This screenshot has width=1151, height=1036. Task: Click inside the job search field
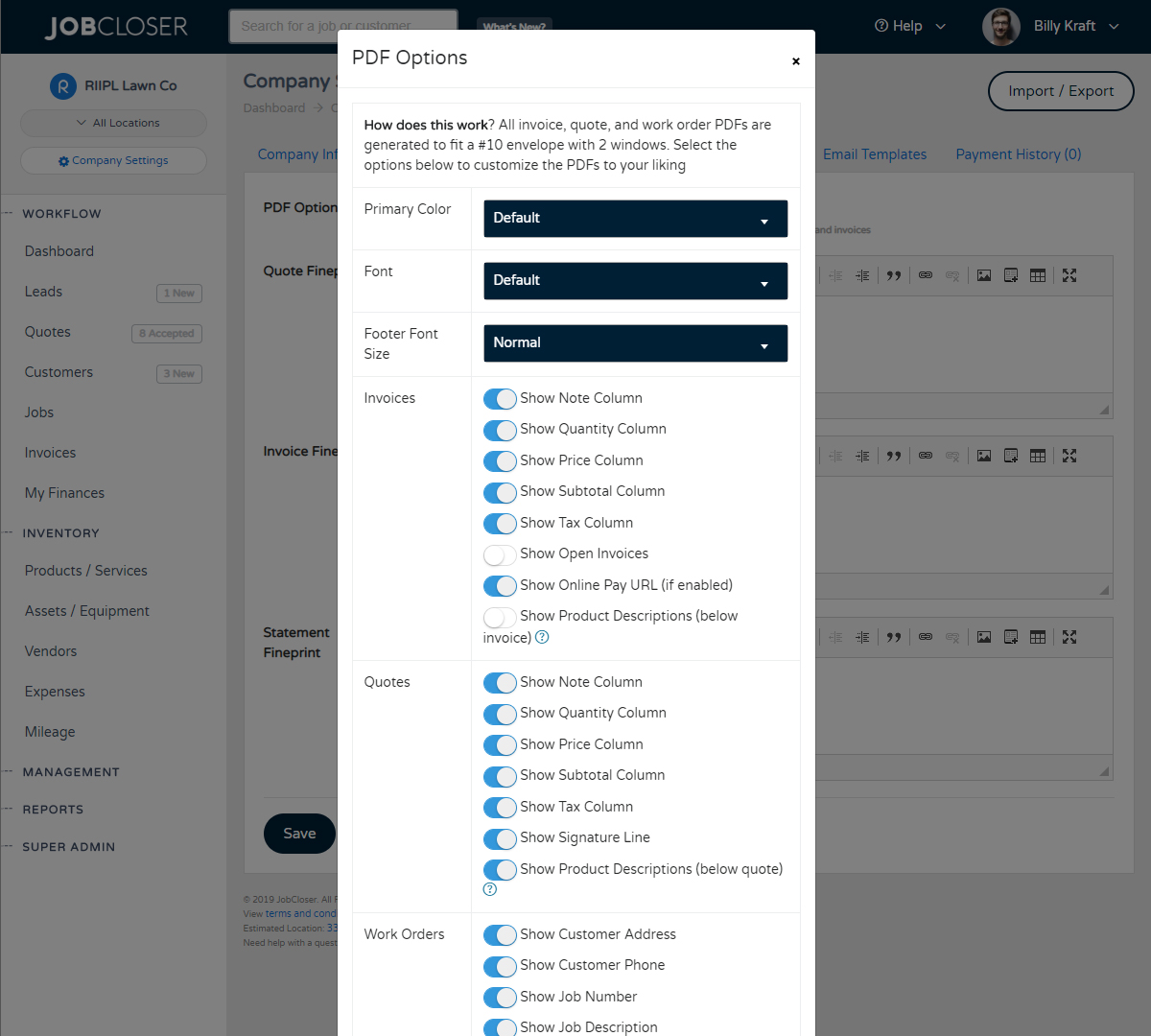[x=342, y=26]
